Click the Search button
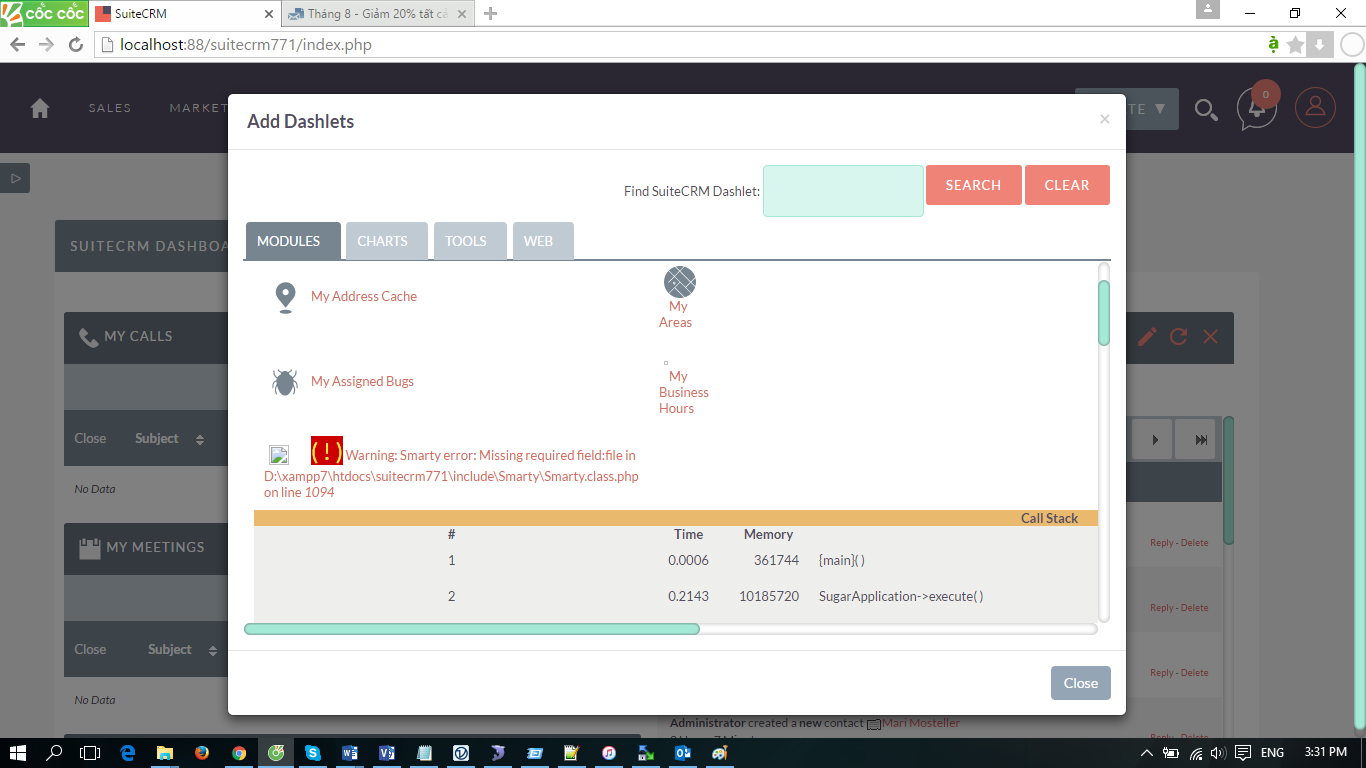Viewport: 1366px width, 768px height. tap(974, 185)
